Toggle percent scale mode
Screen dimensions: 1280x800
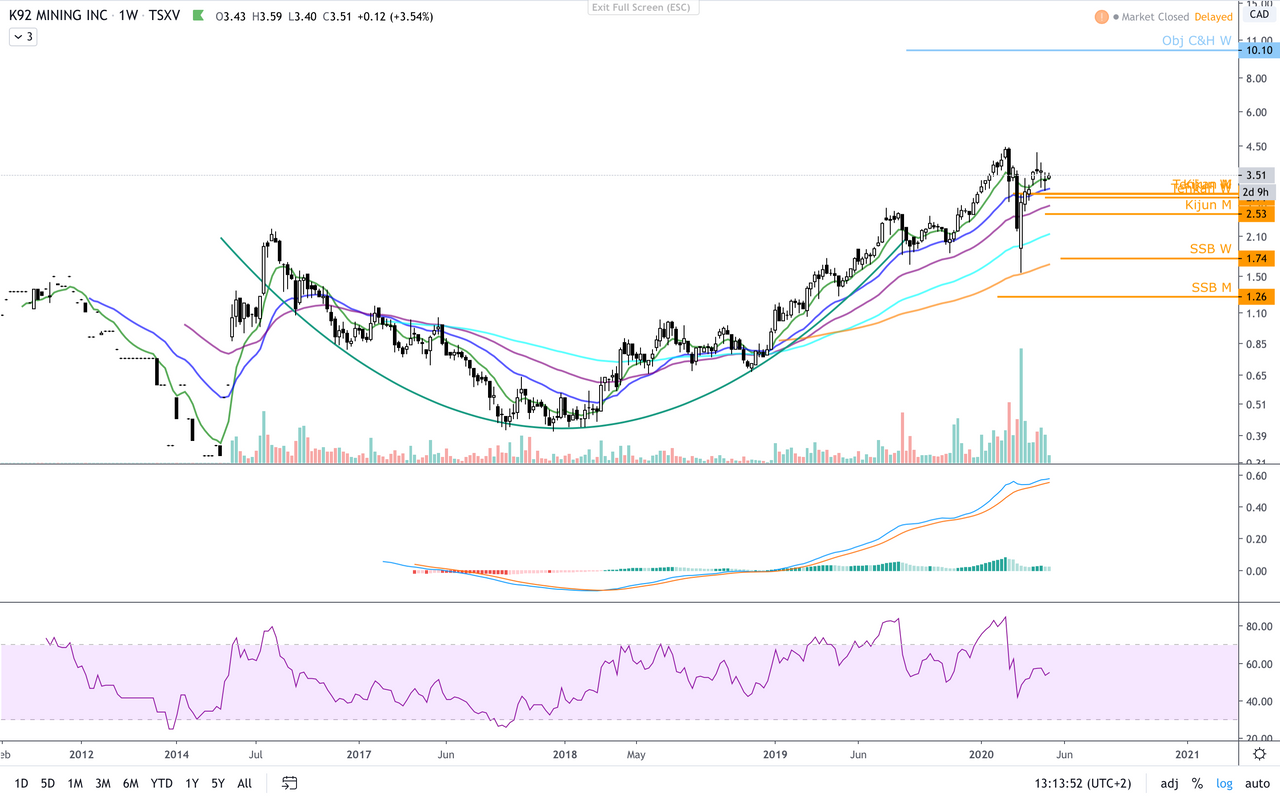tap(1196, 783)
